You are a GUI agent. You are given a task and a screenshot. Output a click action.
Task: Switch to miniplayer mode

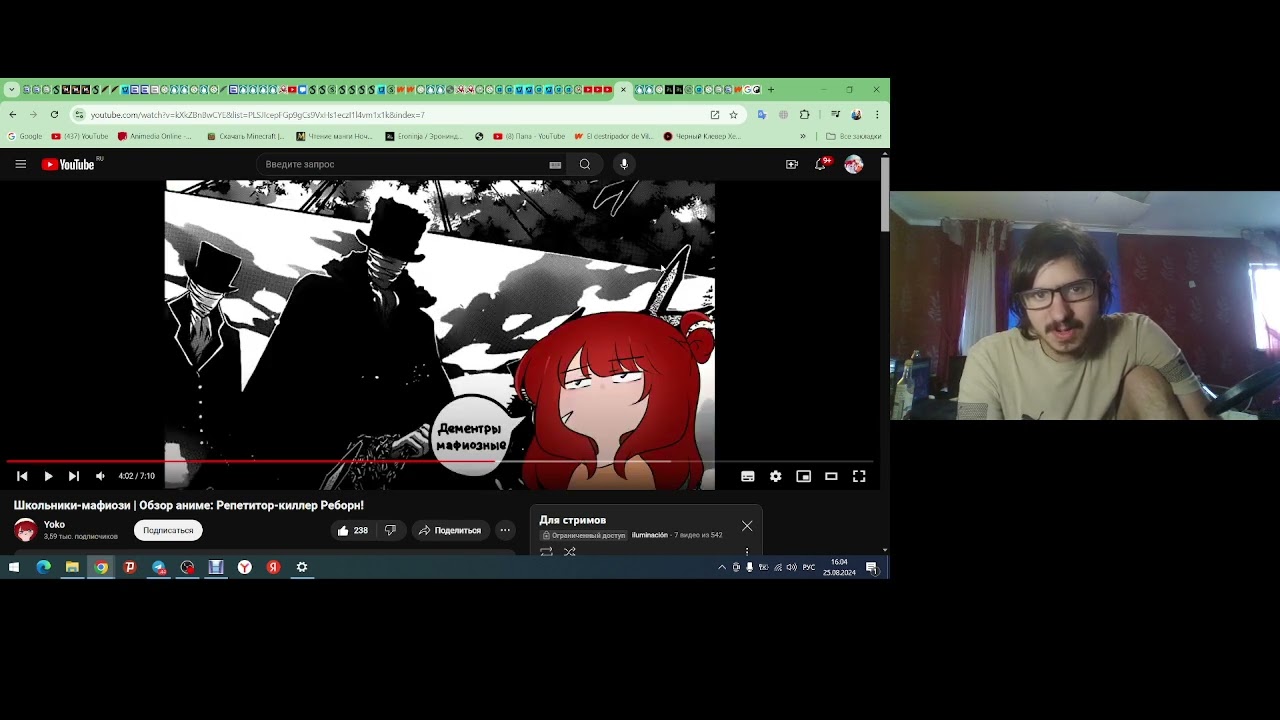tap(803, 476)
